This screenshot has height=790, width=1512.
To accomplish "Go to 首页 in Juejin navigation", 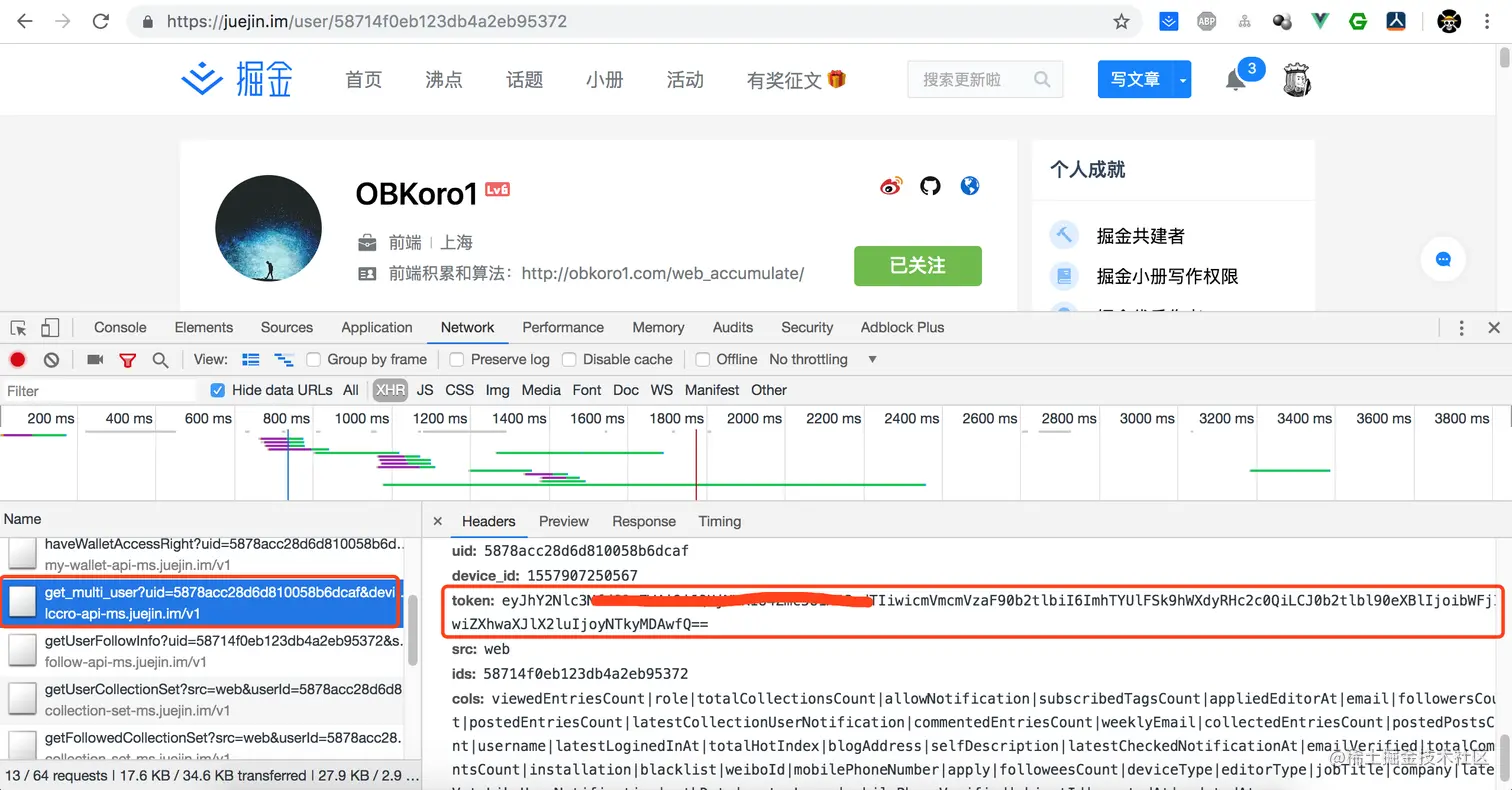I will (364, 80).
